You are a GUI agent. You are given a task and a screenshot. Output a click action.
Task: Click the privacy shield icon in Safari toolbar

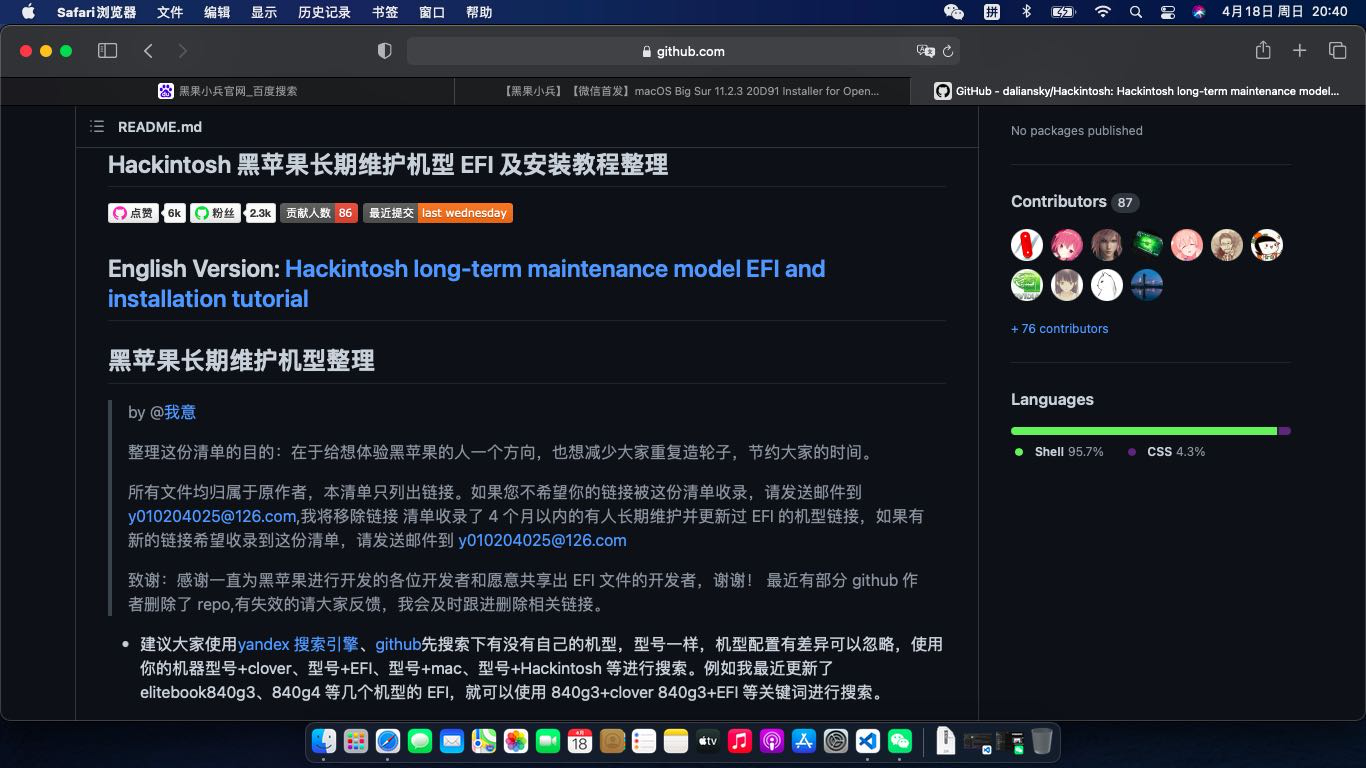[x=384, y=50]
